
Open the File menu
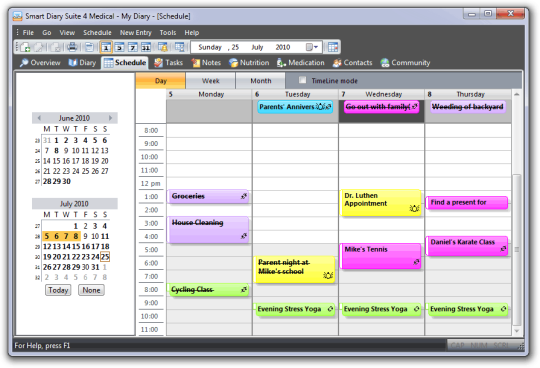tap(28, 32)
